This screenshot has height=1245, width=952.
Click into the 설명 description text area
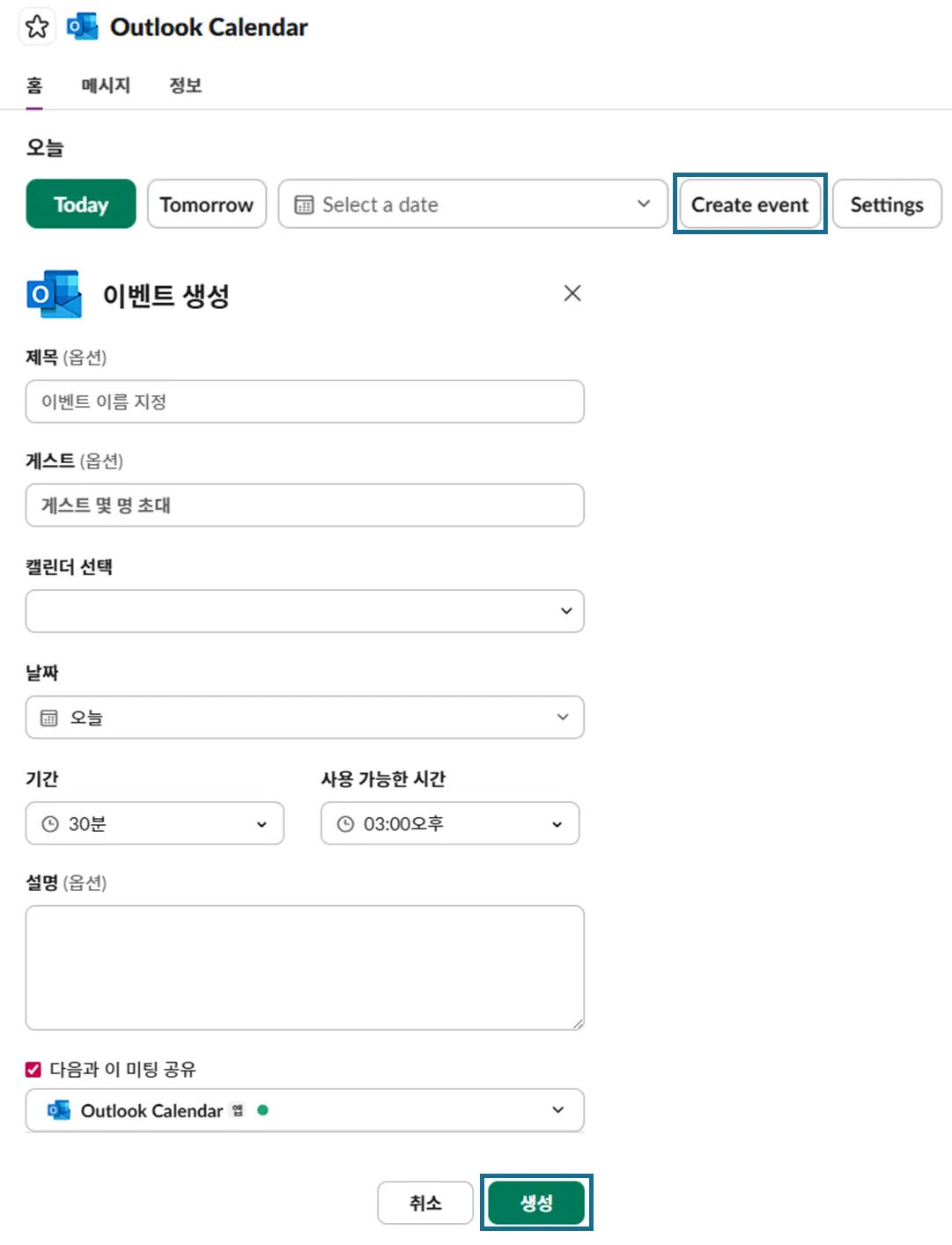(305, 968)
